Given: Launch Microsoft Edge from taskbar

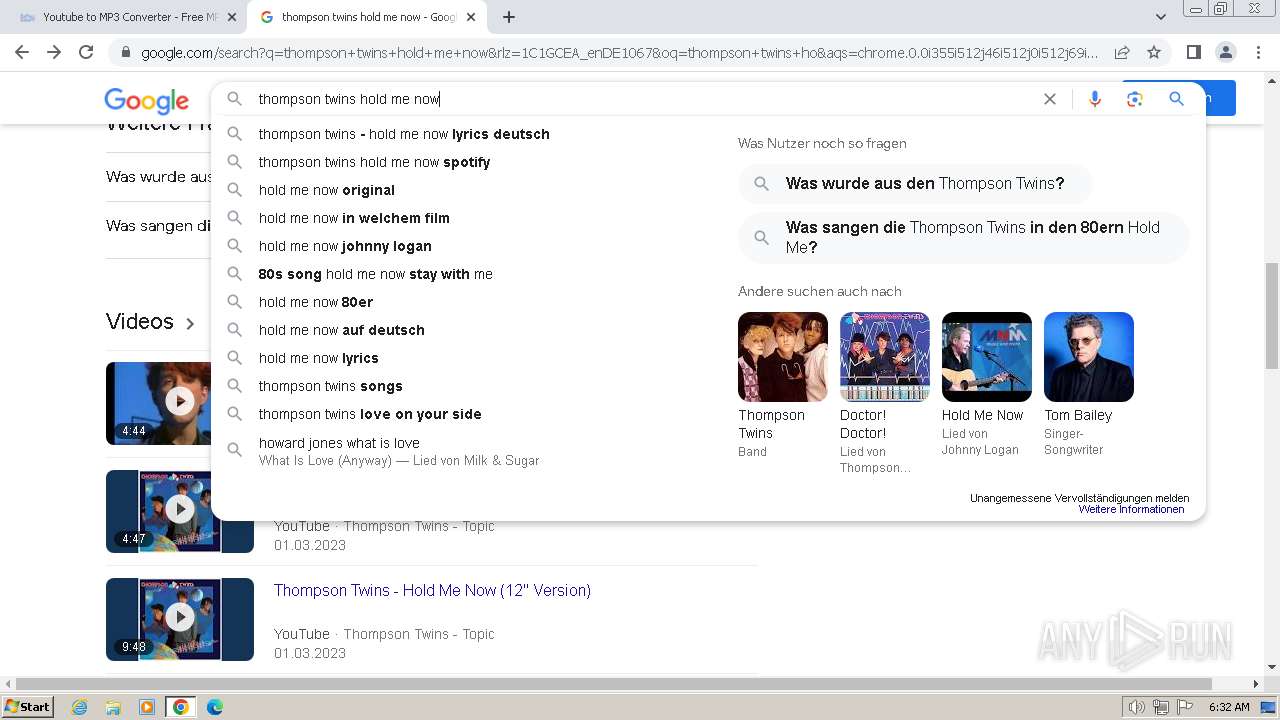Looking at the screenshot, I should (x=215, y=707).
